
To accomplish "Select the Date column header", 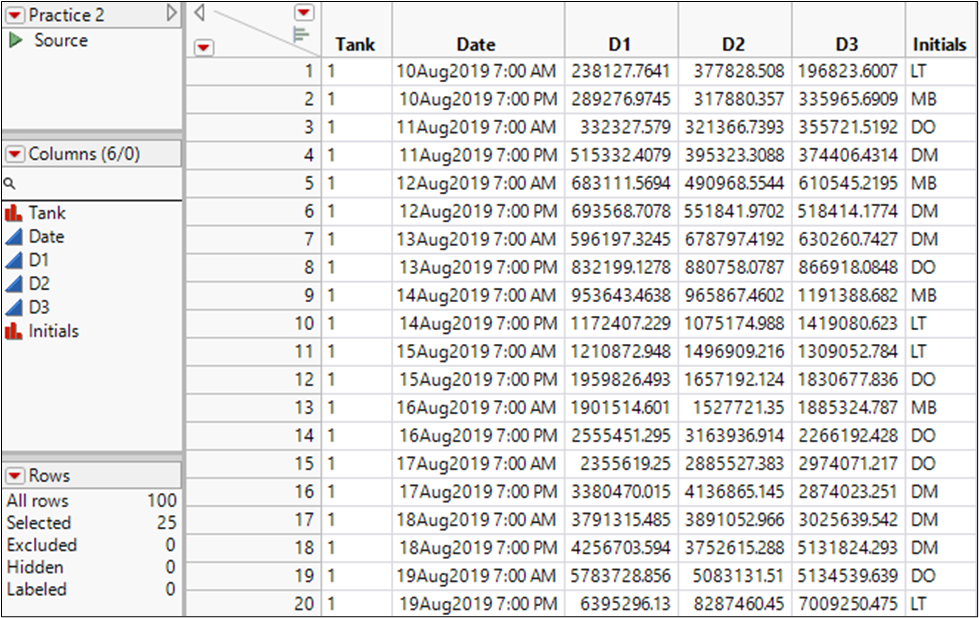I will pos(476,44).
